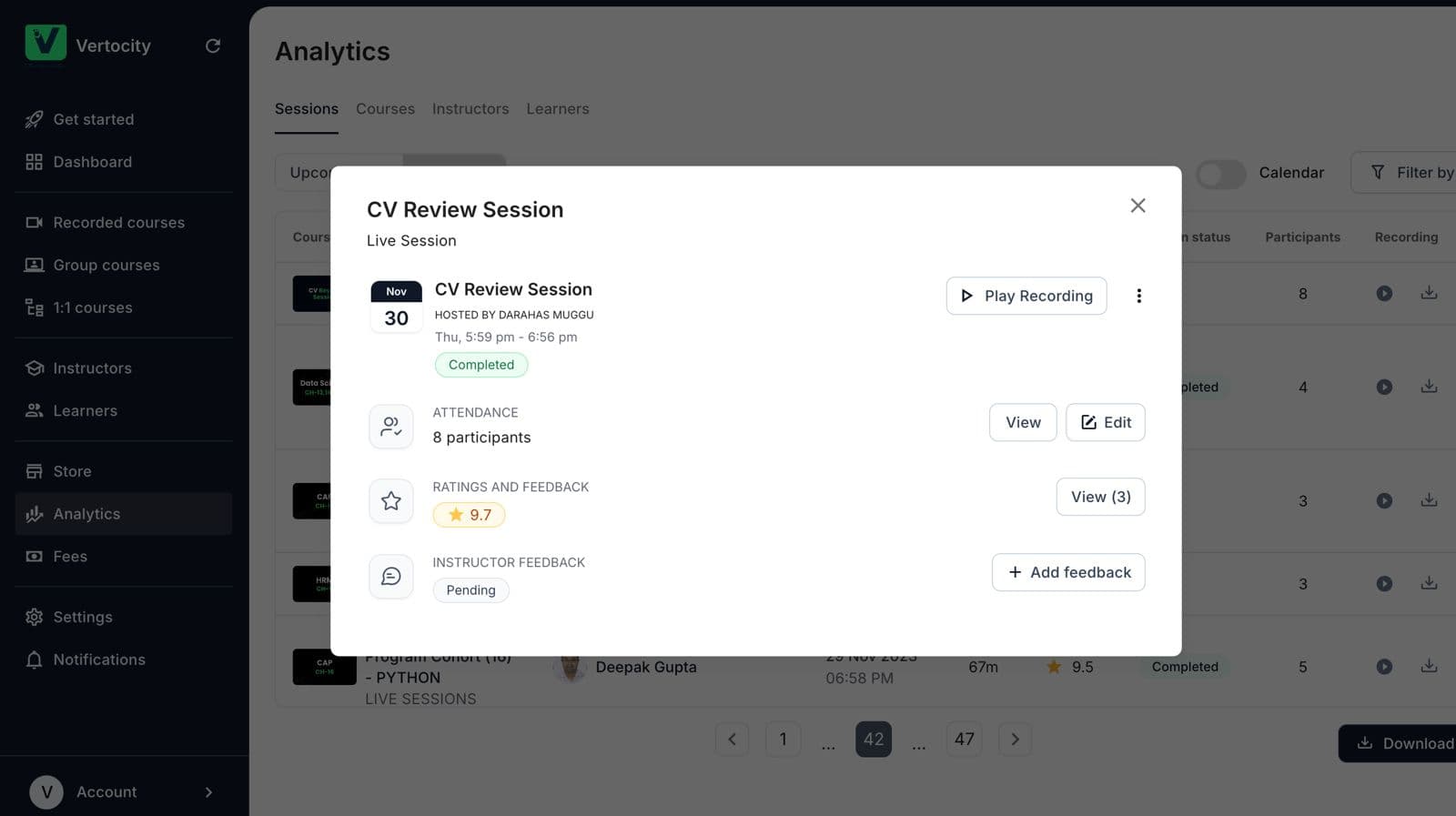This screenshot has width=1456, height=816.
Task: Click the refresh icon beside Vertocity
Action: (213, 45)
